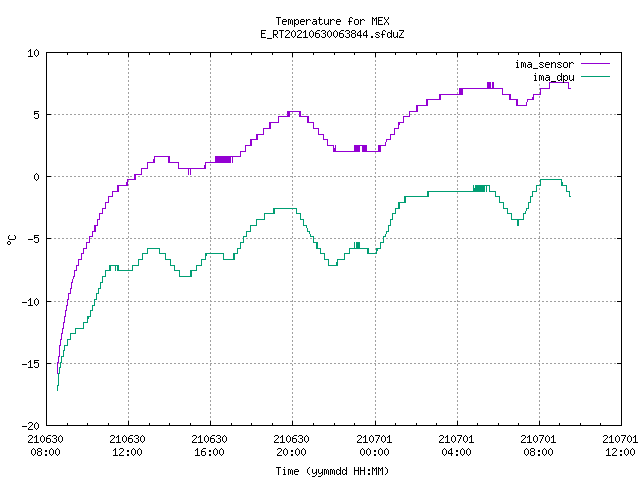The height and width of the screenshot is (480, 640).
Task: Select the ima_dpu legend label
Action: (553, 77)
